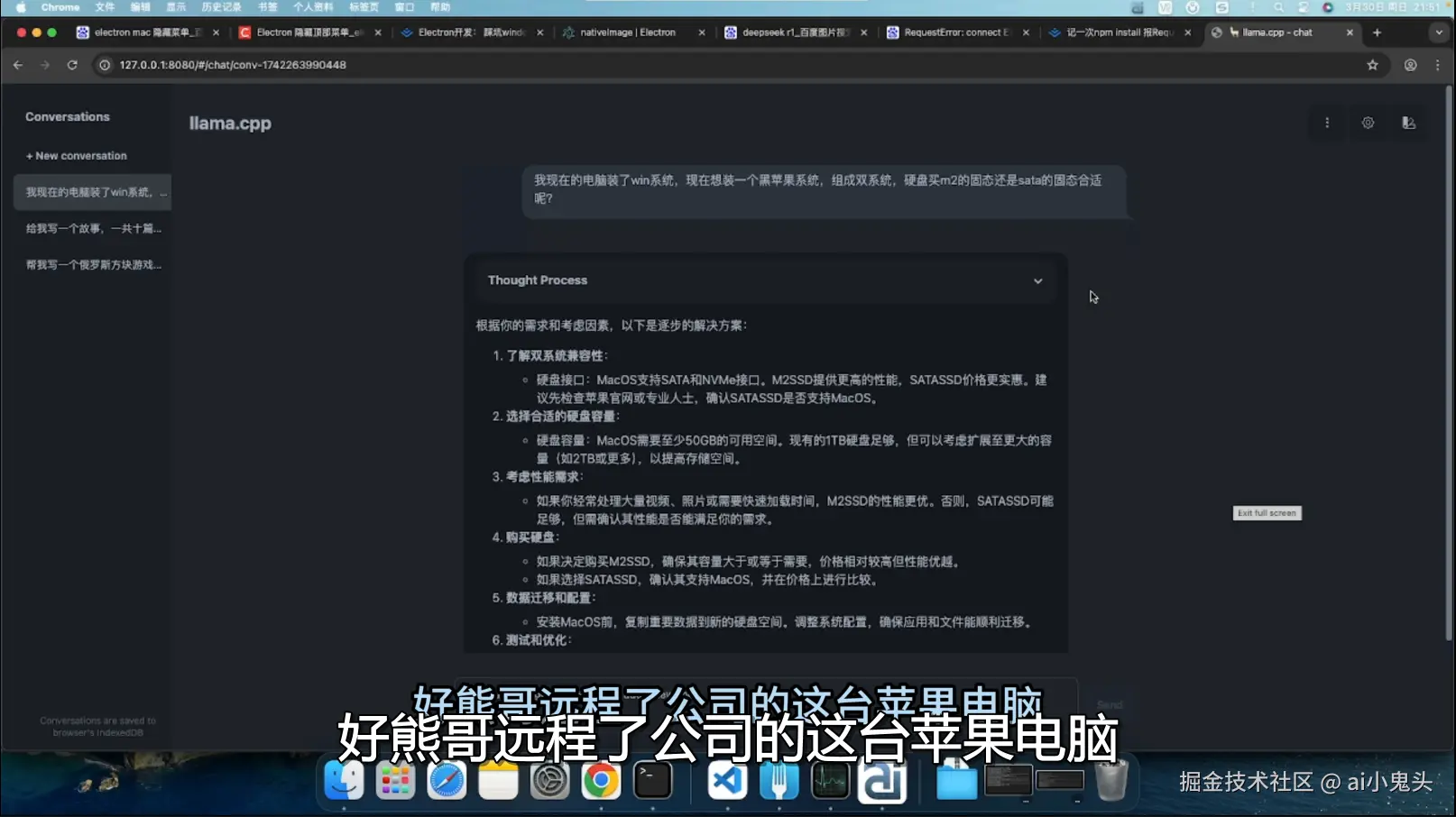
Task: Open Notes from the Dock
Action: pyautogui.click(x=498, y=780)
